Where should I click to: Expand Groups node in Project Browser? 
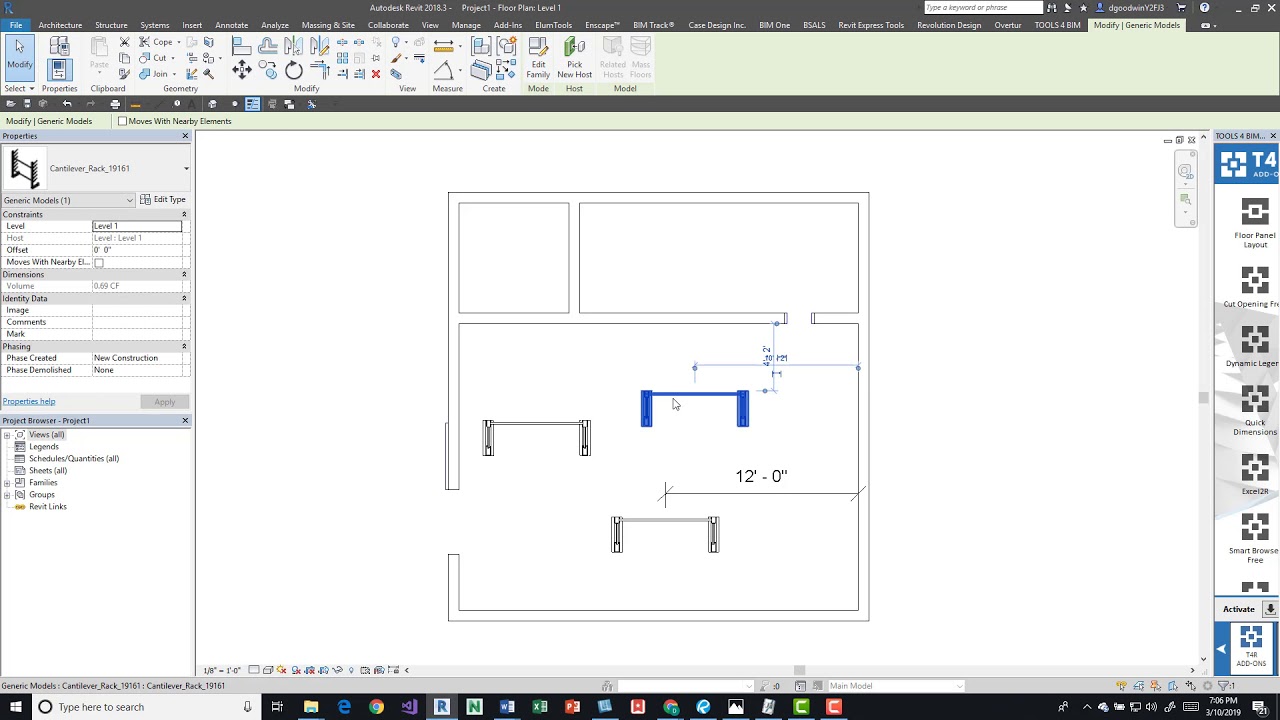coord(7,495)
